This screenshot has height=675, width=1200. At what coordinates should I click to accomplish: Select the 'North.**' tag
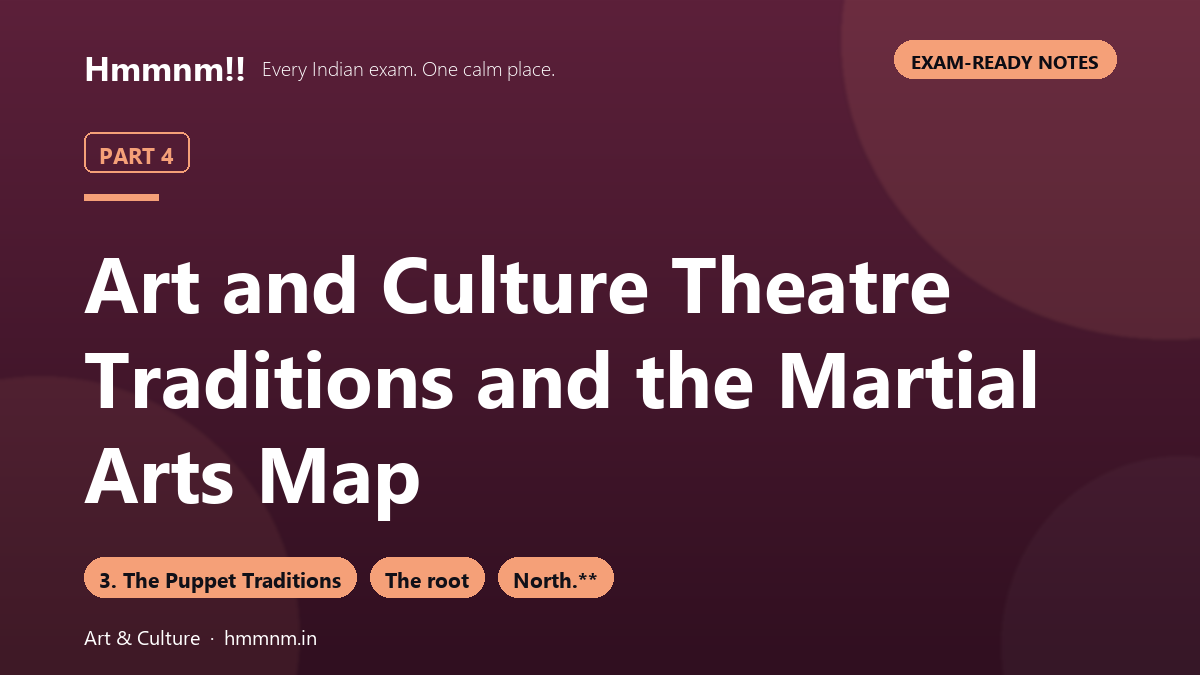(556, 578)
